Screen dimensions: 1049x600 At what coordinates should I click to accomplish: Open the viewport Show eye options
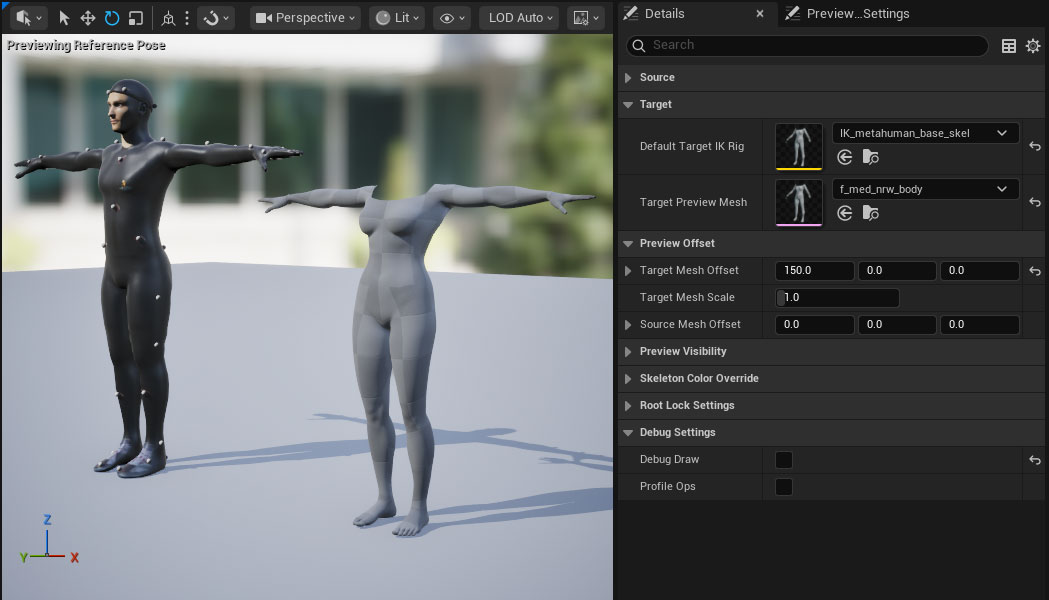pos(452,18)
